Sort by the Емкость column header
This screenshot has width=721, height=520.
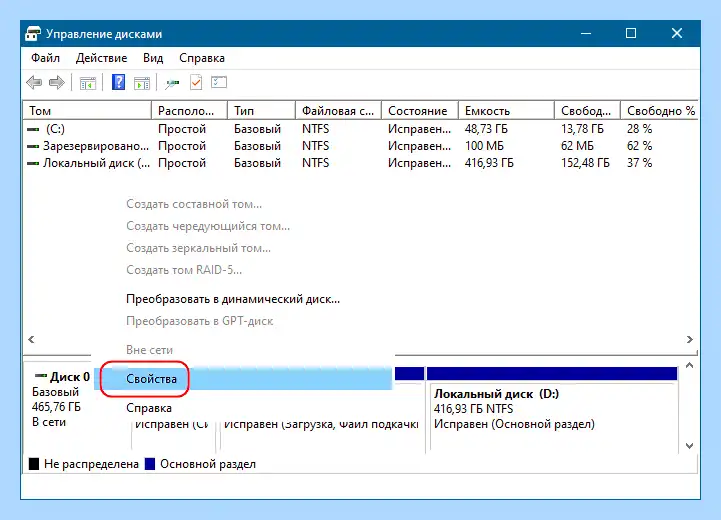pos(506,111)
